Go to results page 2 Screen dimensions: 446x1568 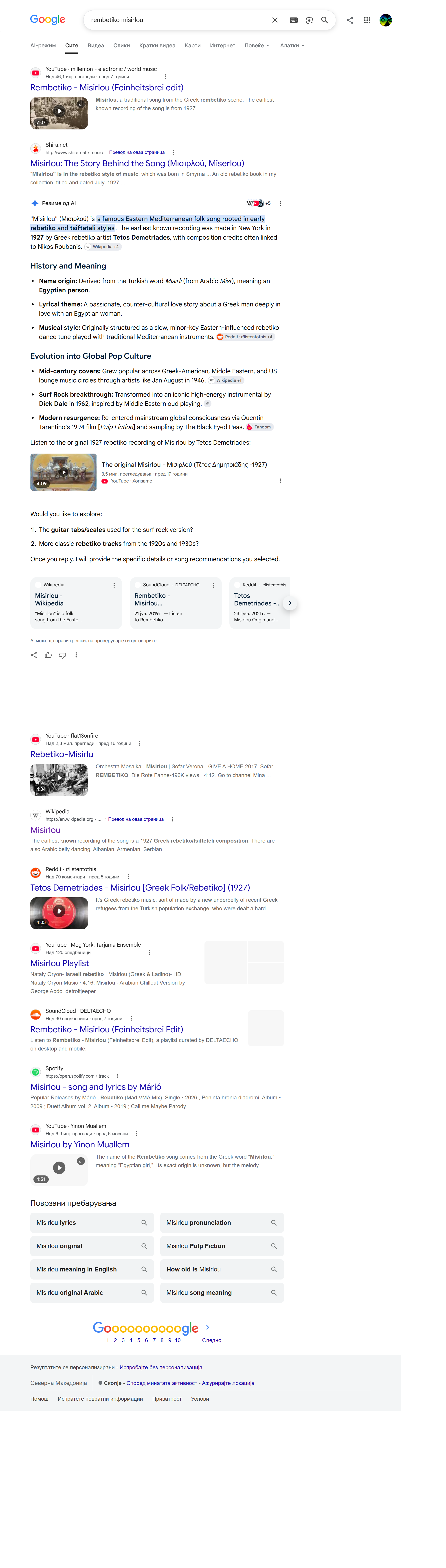115,1340
